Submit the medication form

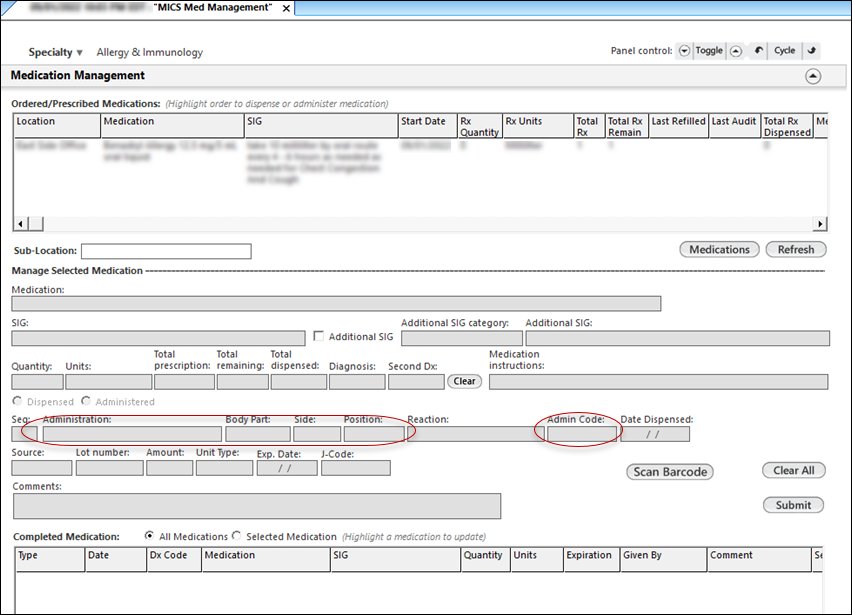pos(793,505)
